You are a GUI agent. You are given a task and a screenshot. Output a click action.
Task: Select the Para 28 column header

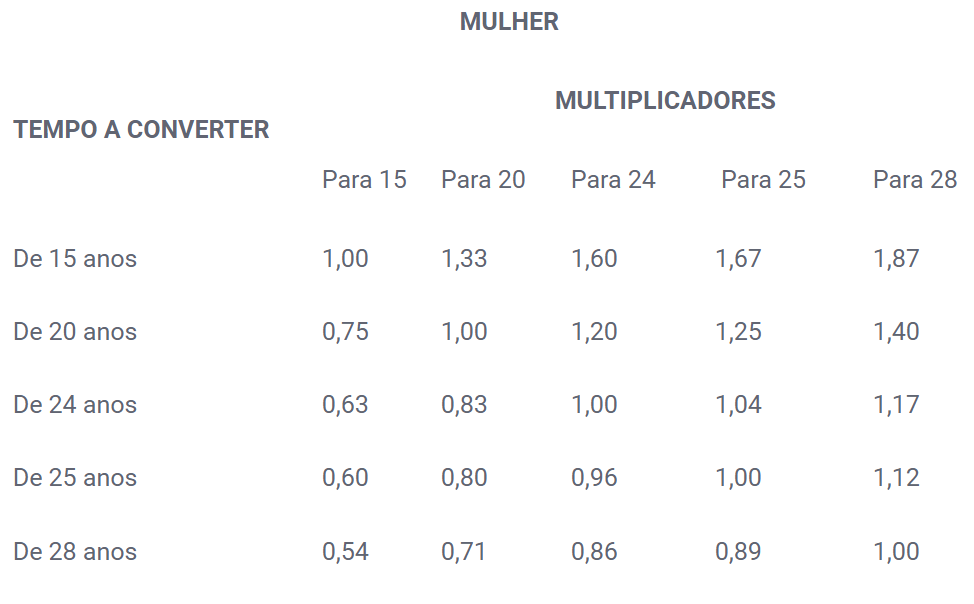point(914,180)
